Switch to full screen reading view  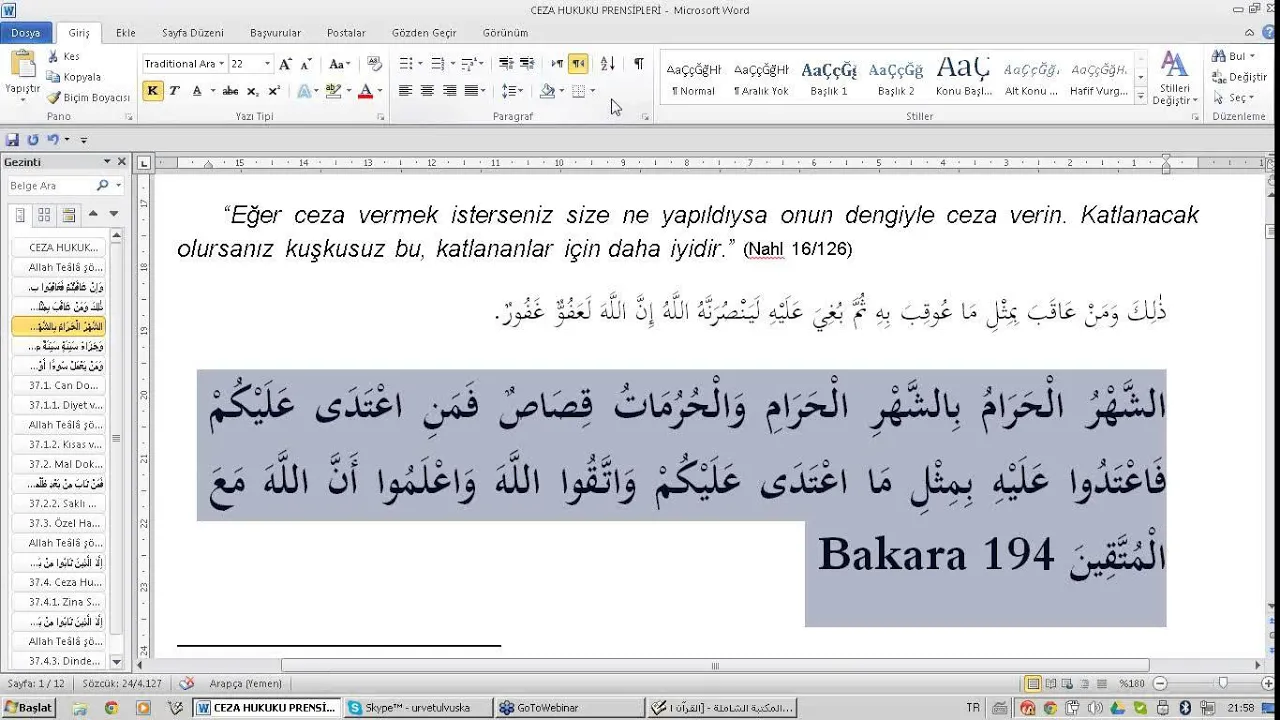coord(1052,684)
